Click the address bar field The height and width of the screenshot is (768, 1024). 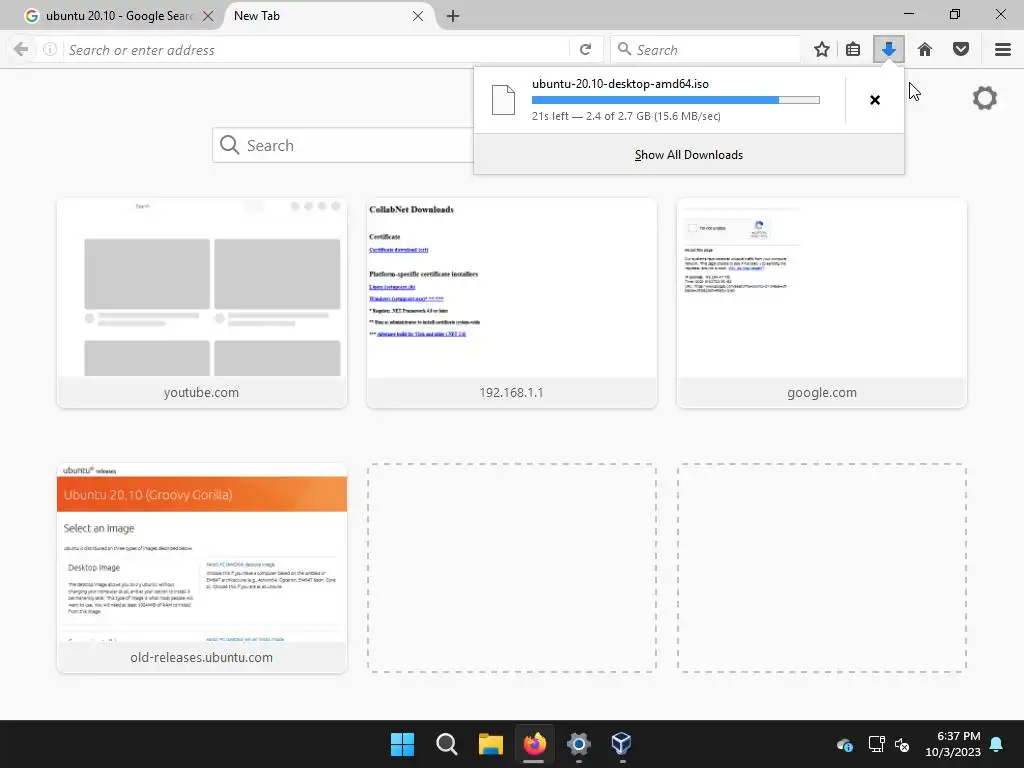(x=317, y=50)
